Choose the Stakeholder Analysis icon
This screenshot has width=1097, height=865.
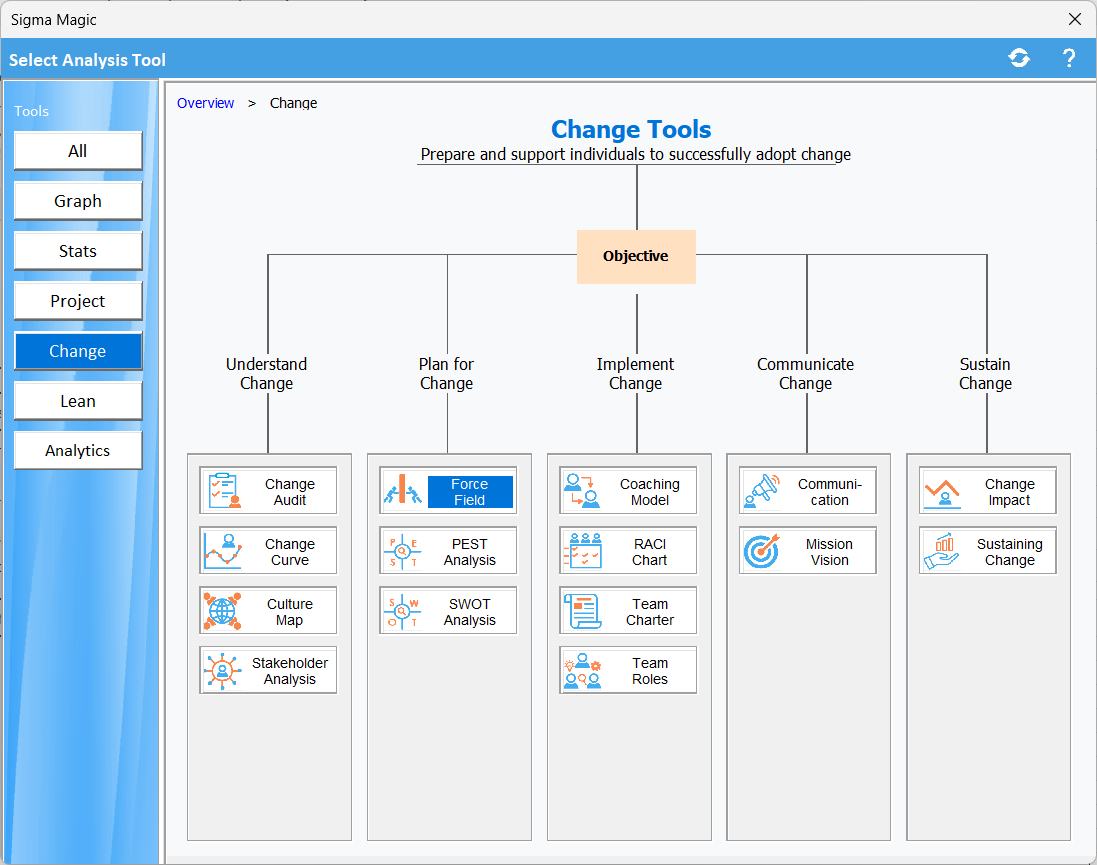tap(223, 671)
